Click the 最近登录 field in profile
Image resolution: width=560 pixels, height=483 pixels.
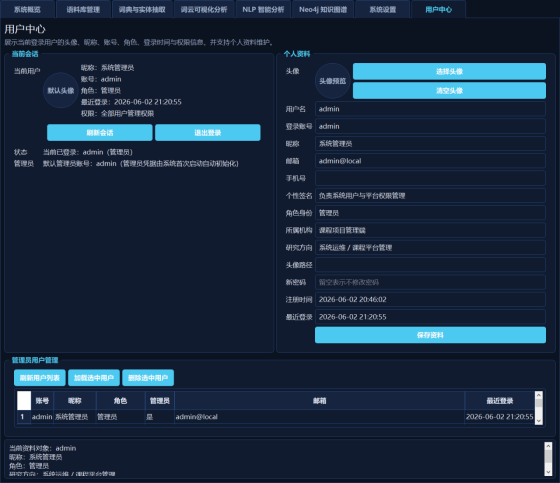[430, 317]
